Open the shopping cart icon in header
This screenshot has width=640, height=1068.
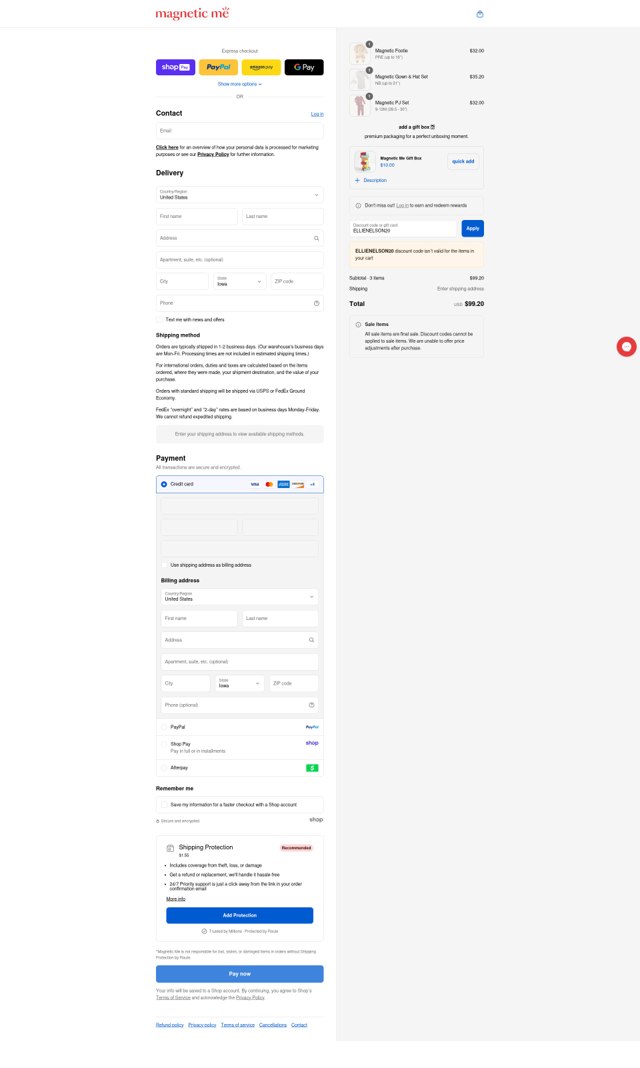pyautogui.click(x=480, y=14)
